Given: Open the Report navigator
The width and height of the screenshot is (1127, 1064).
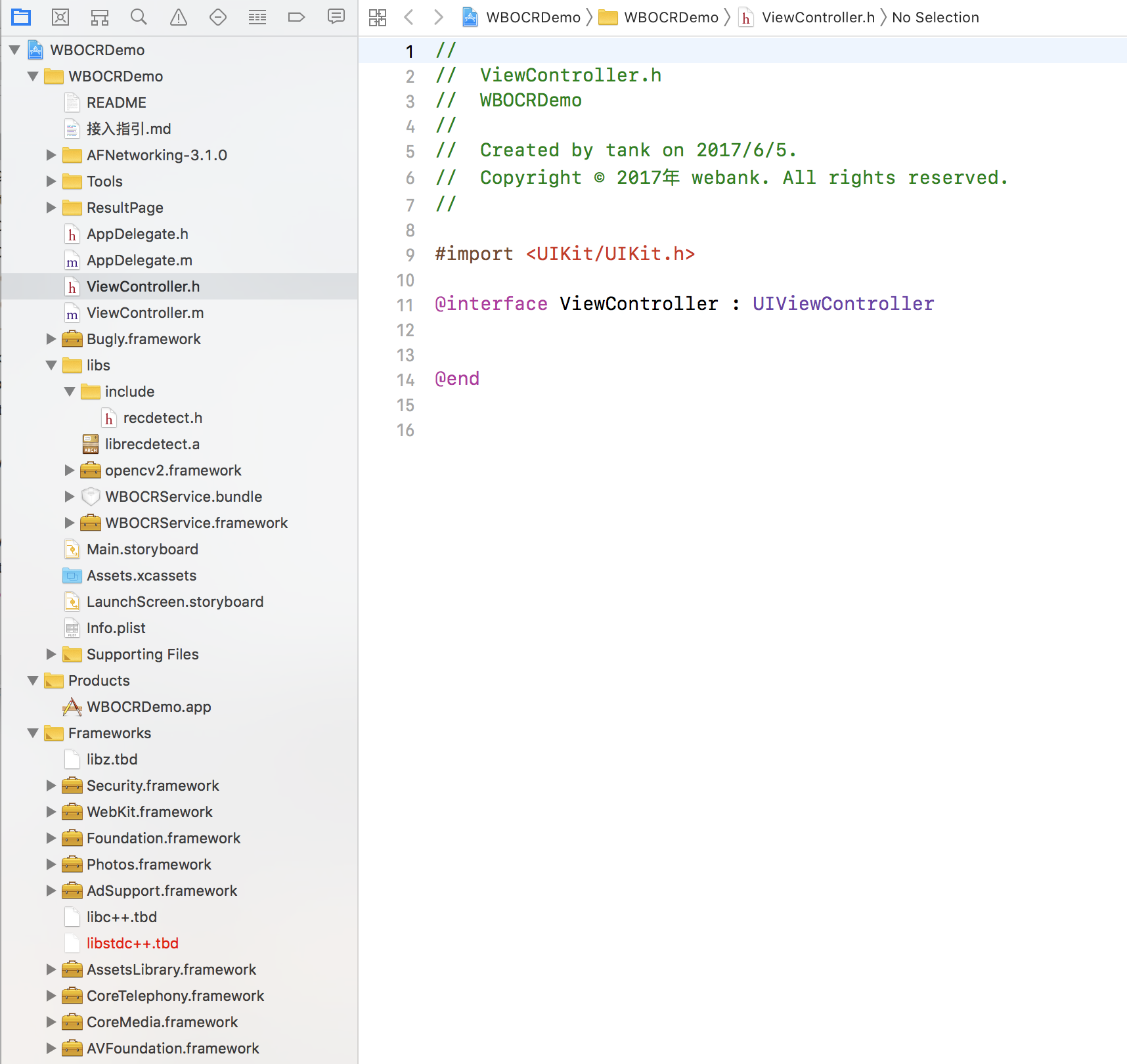Looking at the screenshot, I should [x=336, y=17].
